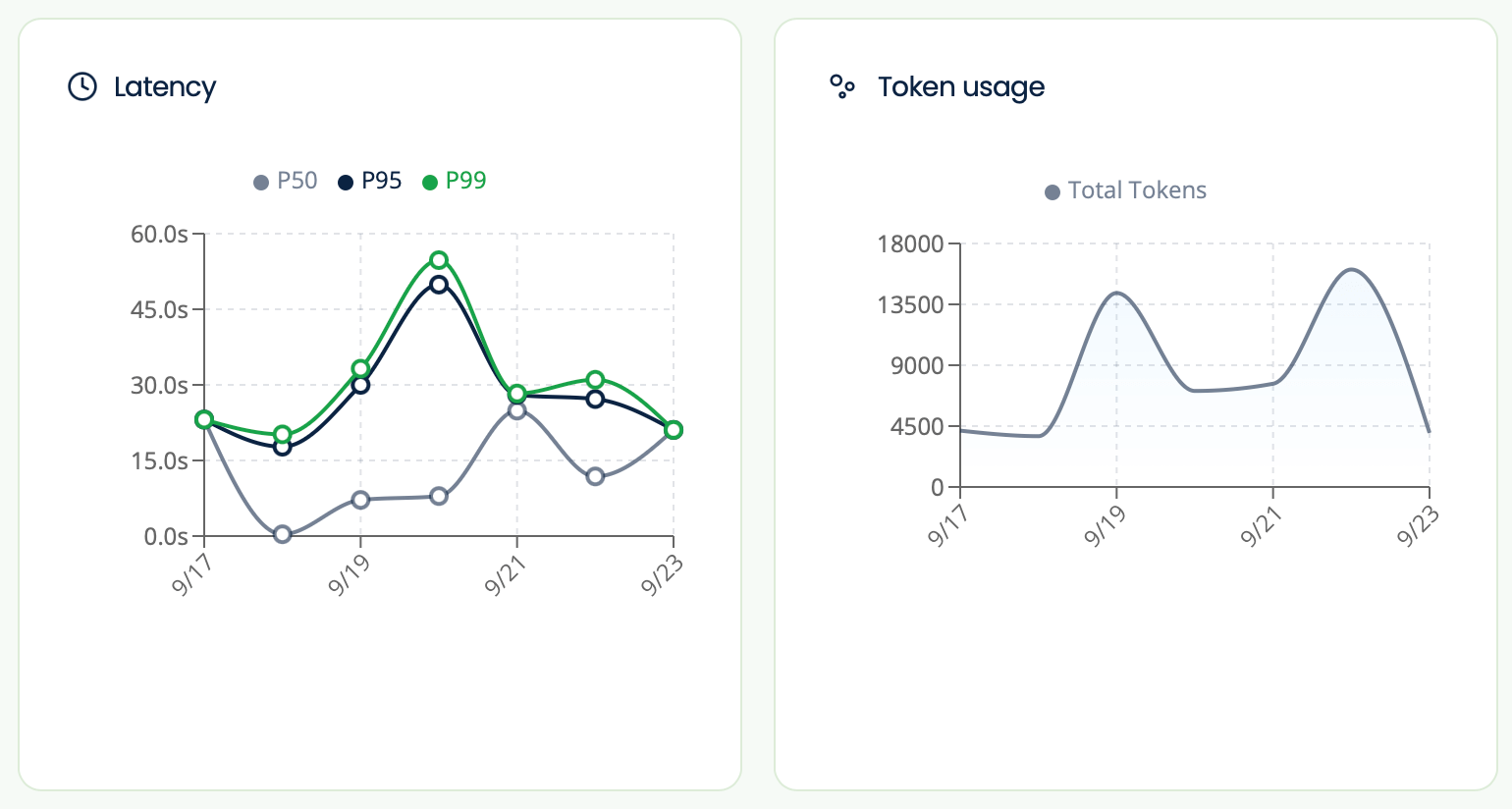This screenshot has width=1512, height=809.
Task: Click the Latency panel title
Action: [x=164, y=87]
